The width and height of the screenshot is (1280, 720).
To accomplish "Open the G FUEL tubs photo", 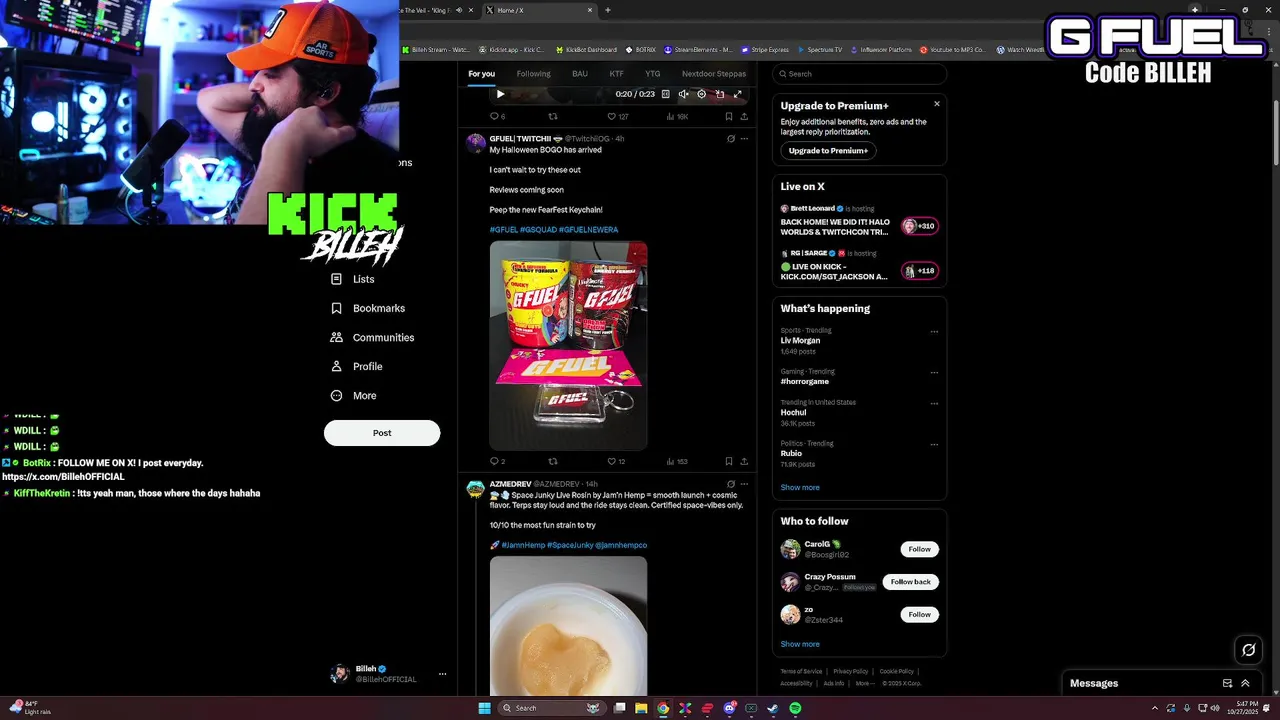I will point(568,345).
